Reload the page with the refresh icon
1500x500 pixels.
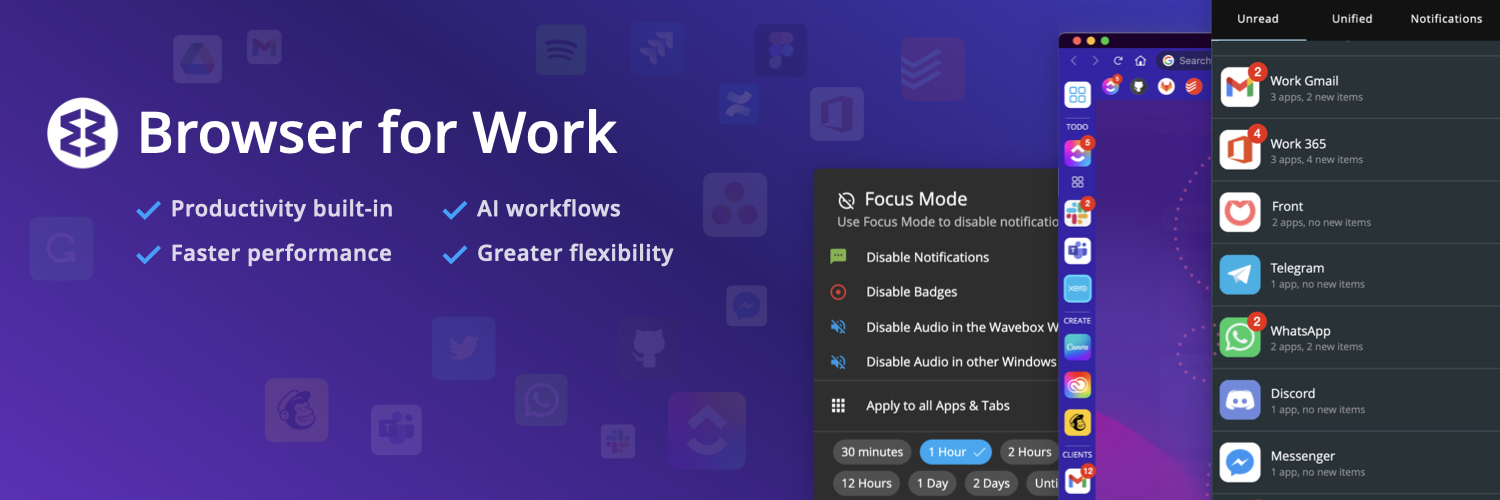(1118, 61)
